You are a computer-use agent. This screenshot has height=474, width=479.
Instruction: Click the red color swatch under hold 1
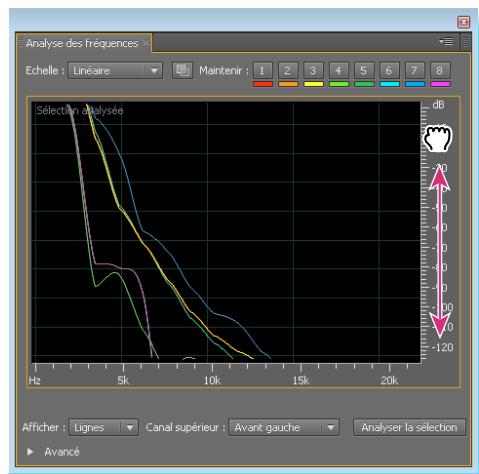263,84
